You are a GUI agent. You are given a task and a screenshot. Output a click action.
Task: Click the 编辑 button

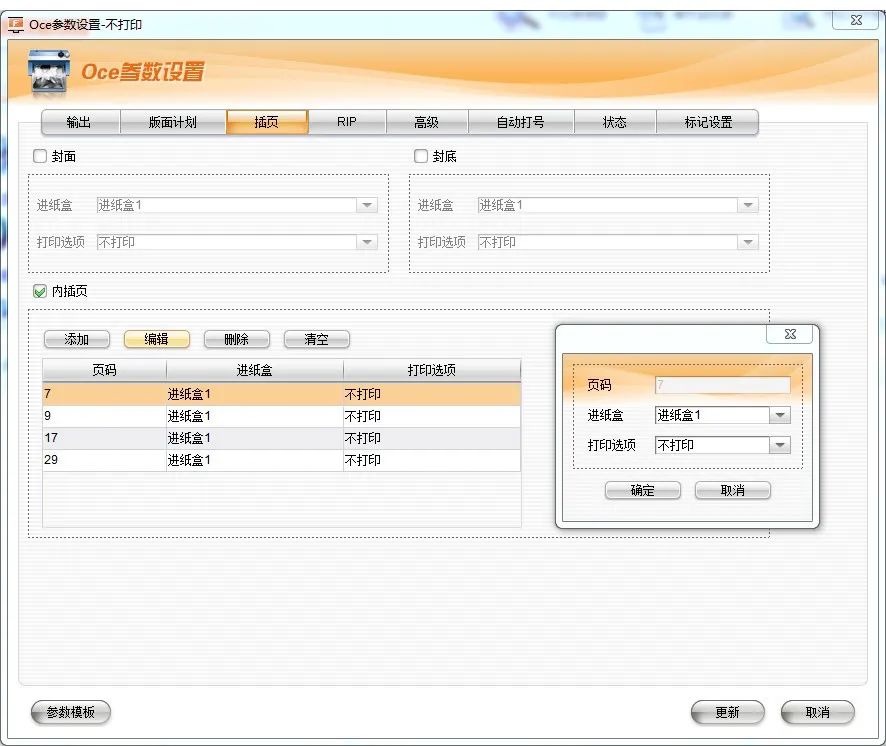(157, 339)
